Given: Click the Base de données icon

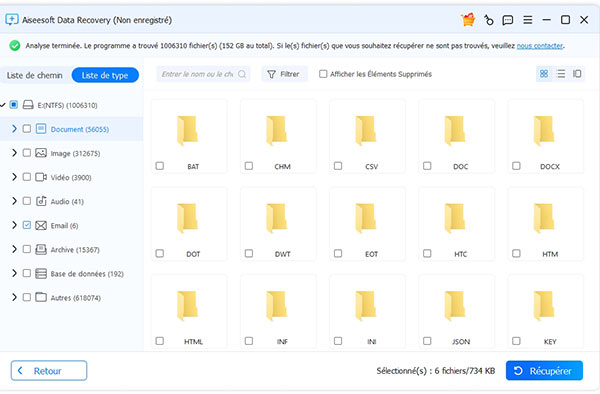Looking at the screenshot, I should (x=41, y=274).
